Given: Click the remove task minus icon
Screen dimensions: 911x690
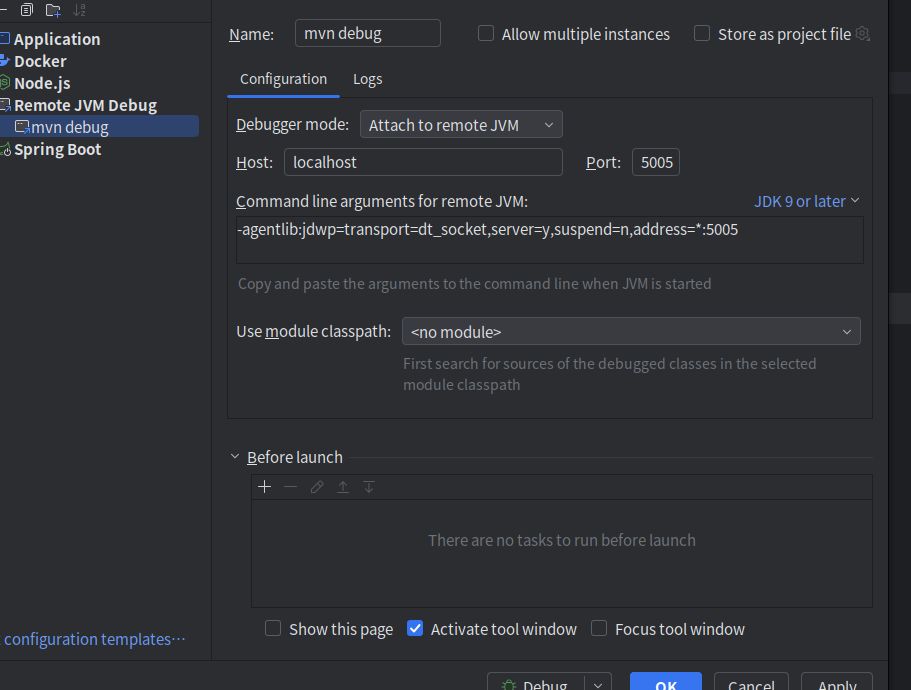Looking at the screenshot, I should (x=291, y=487).
